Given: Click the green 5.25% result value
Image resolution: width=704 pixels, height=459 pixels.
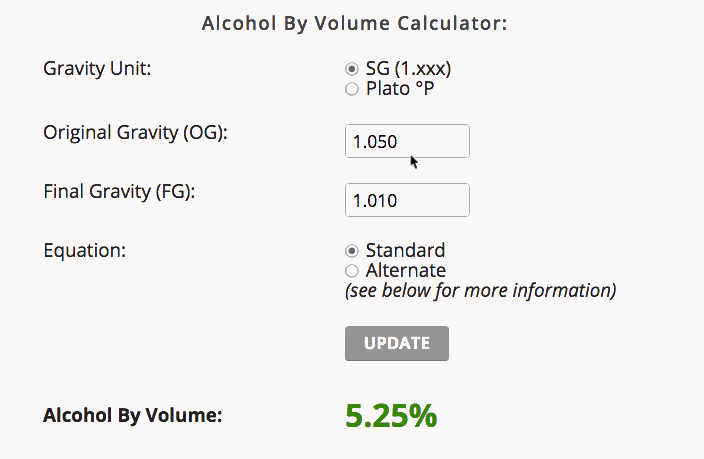Looking at the screenshot, I should (391, 415).
